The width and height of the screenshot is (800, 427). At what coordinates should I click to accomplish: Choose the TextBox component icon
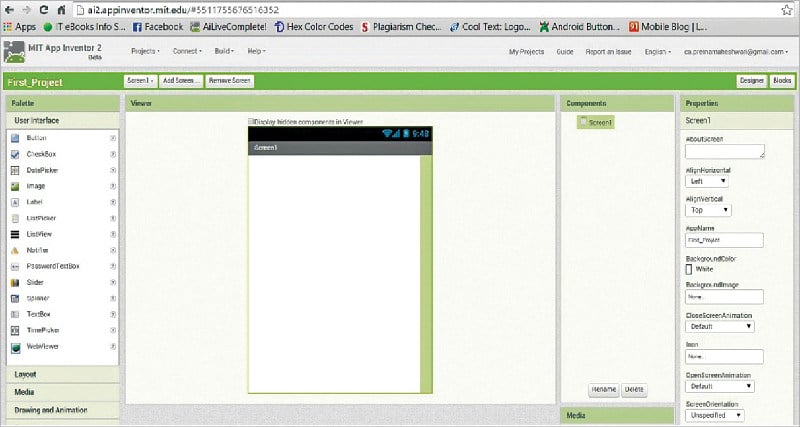[x=15, y=314]
